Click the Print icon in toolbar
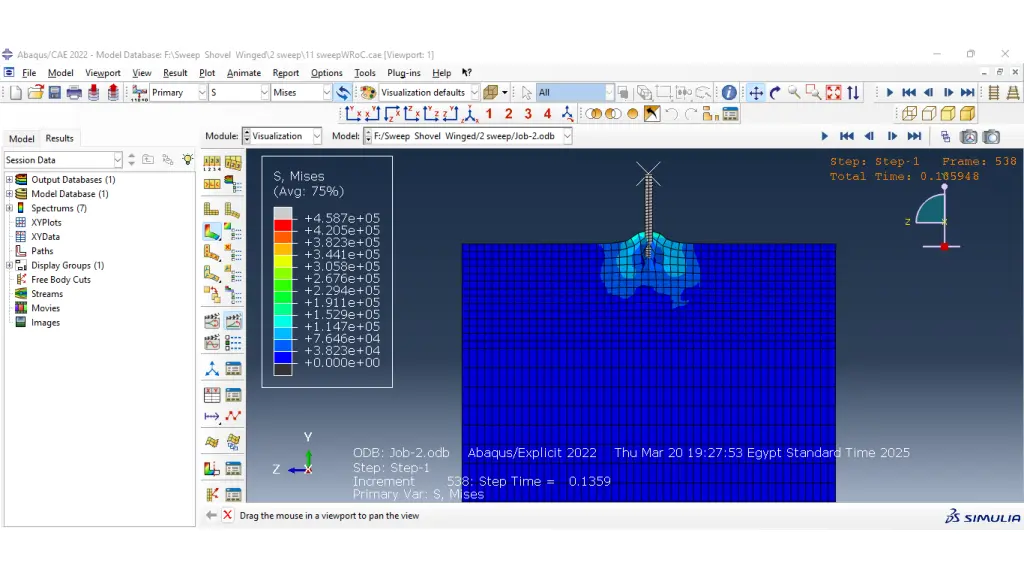The image size is (1024, 576). [74, 93]
